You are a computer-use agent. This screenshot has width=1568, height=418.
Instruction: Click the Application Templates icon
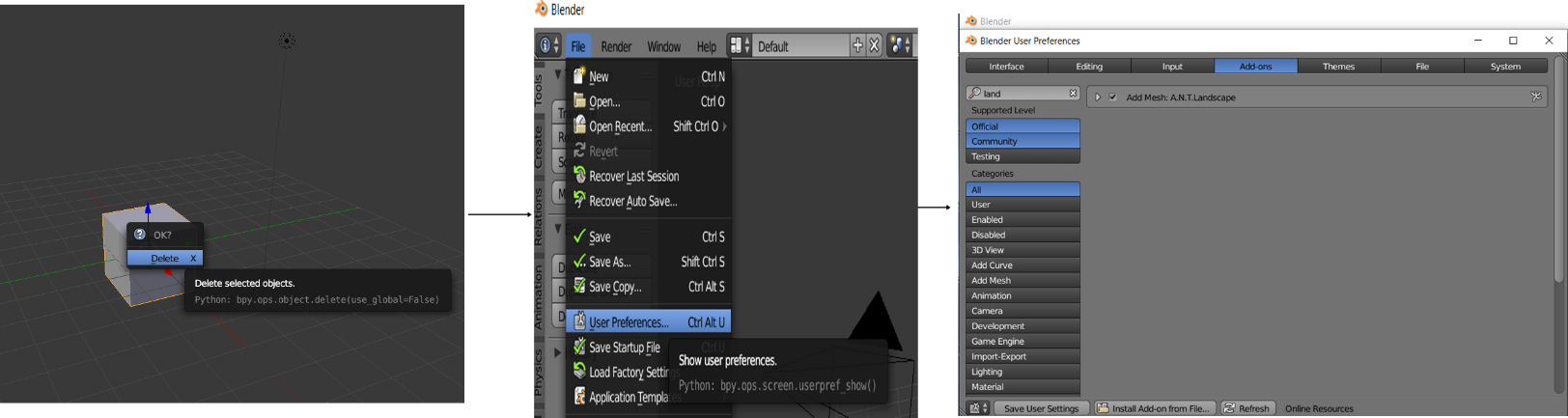point(579,396)
